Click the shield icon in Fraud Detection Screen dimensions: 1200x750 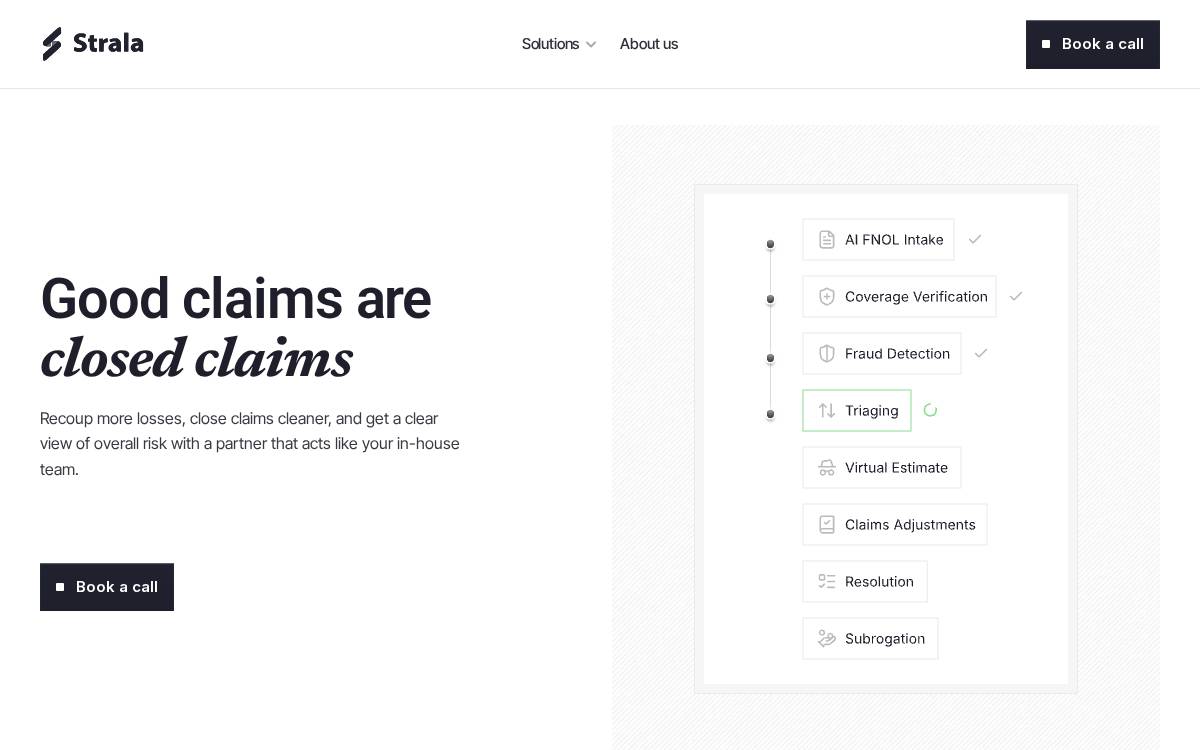pos(827,354)
